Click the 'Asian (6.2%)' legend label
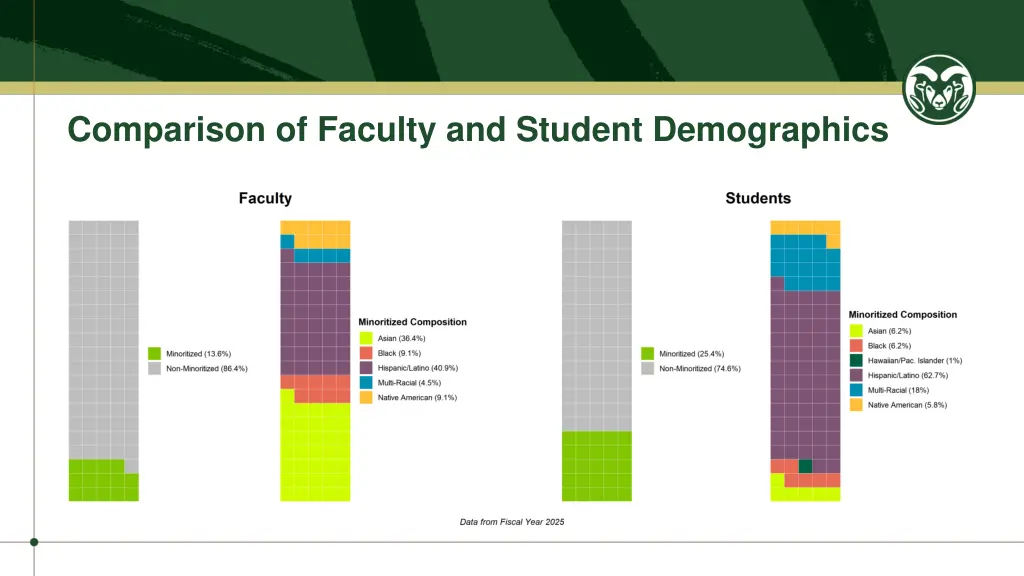1024x576 pixels. click(x=889, y=331)
